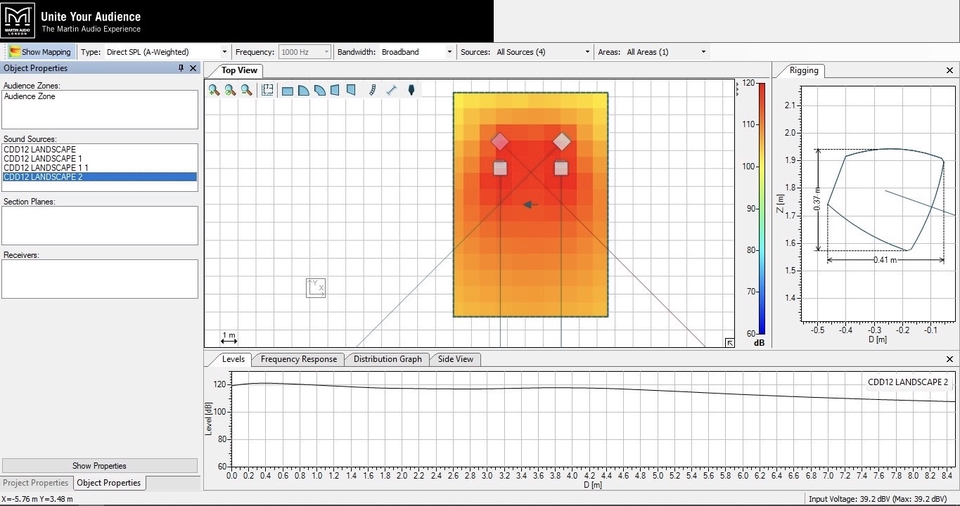The width and height of the screenshot is (960, 506).
Task: Open the Frequency Response tab
Action: (298, 359)
